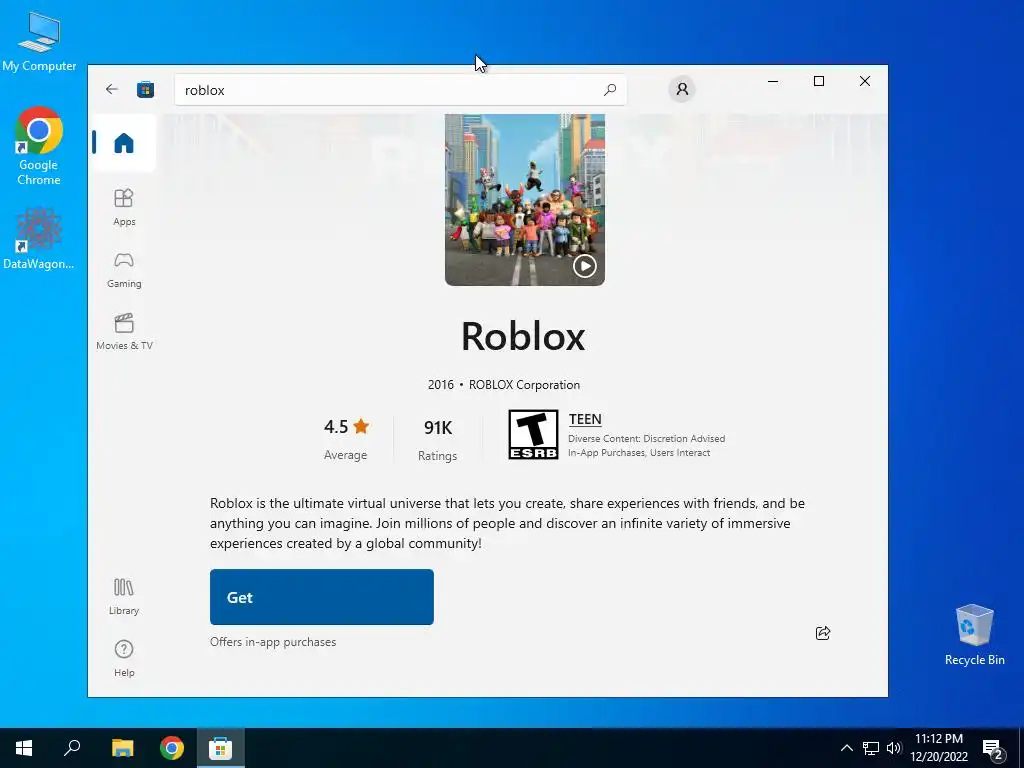Click the Microsoft Store taskbar icon
Viewport: 1024px width, 768px height.
221,748
